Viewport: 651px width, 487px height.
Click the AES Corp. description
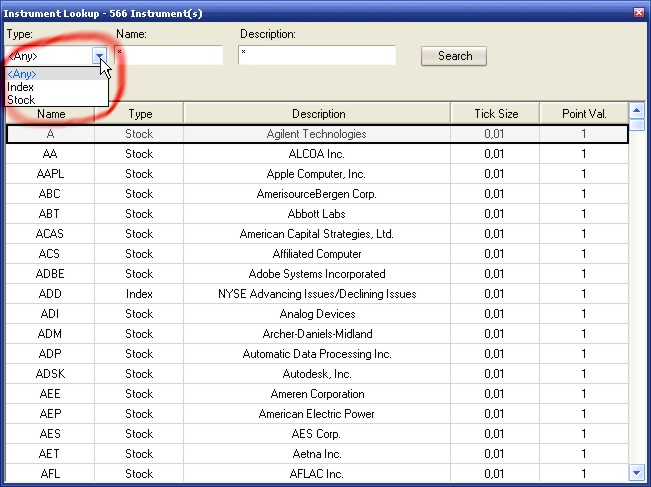click(x=316, y=433)
